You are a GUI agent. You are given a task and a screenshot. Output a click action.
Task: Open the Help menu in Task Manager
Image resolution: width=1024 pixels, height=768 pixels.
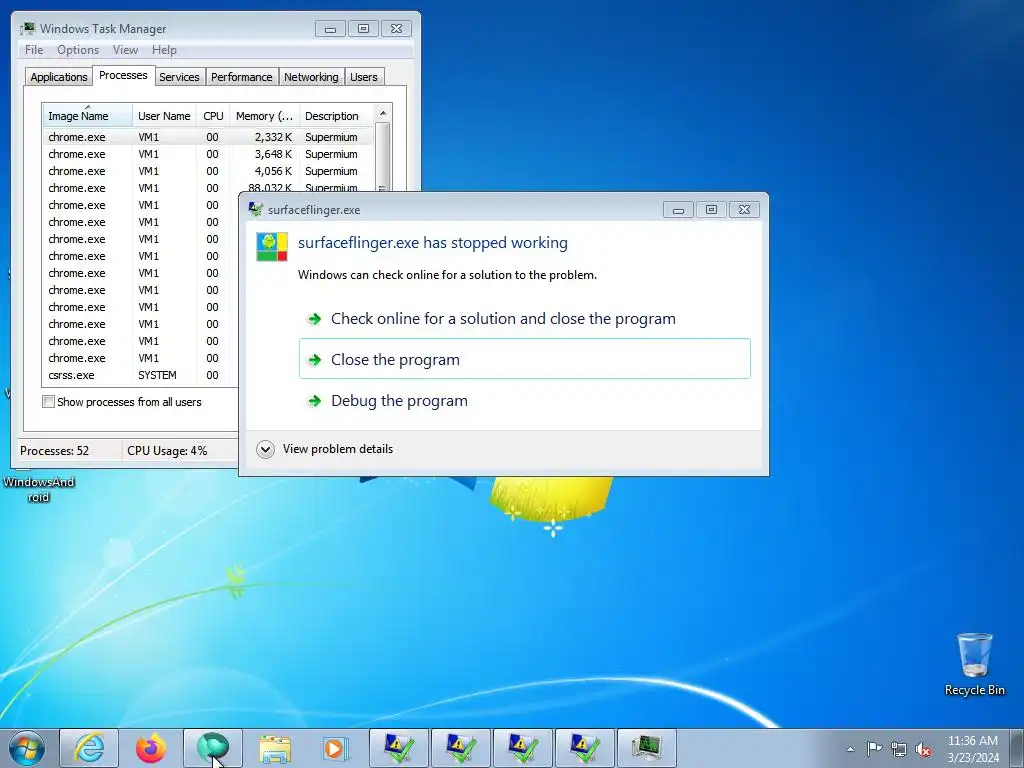tap(164, 50)
